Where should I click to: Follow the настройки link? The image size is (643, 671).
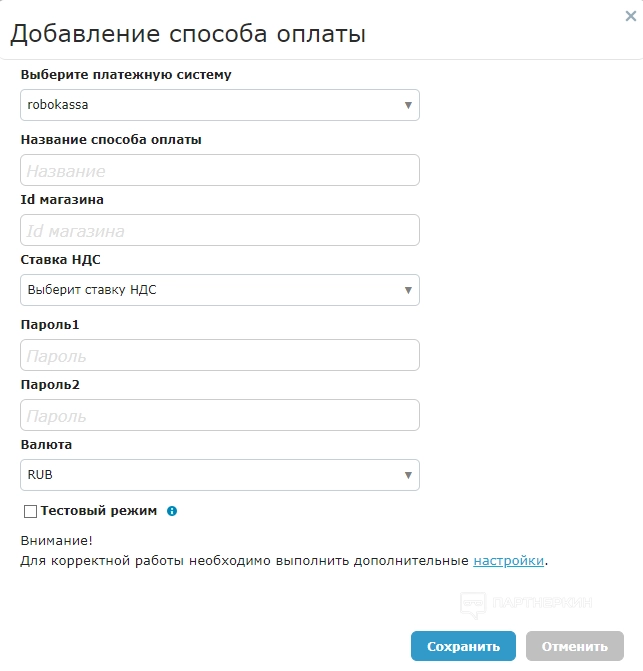[x=508, y=561]
